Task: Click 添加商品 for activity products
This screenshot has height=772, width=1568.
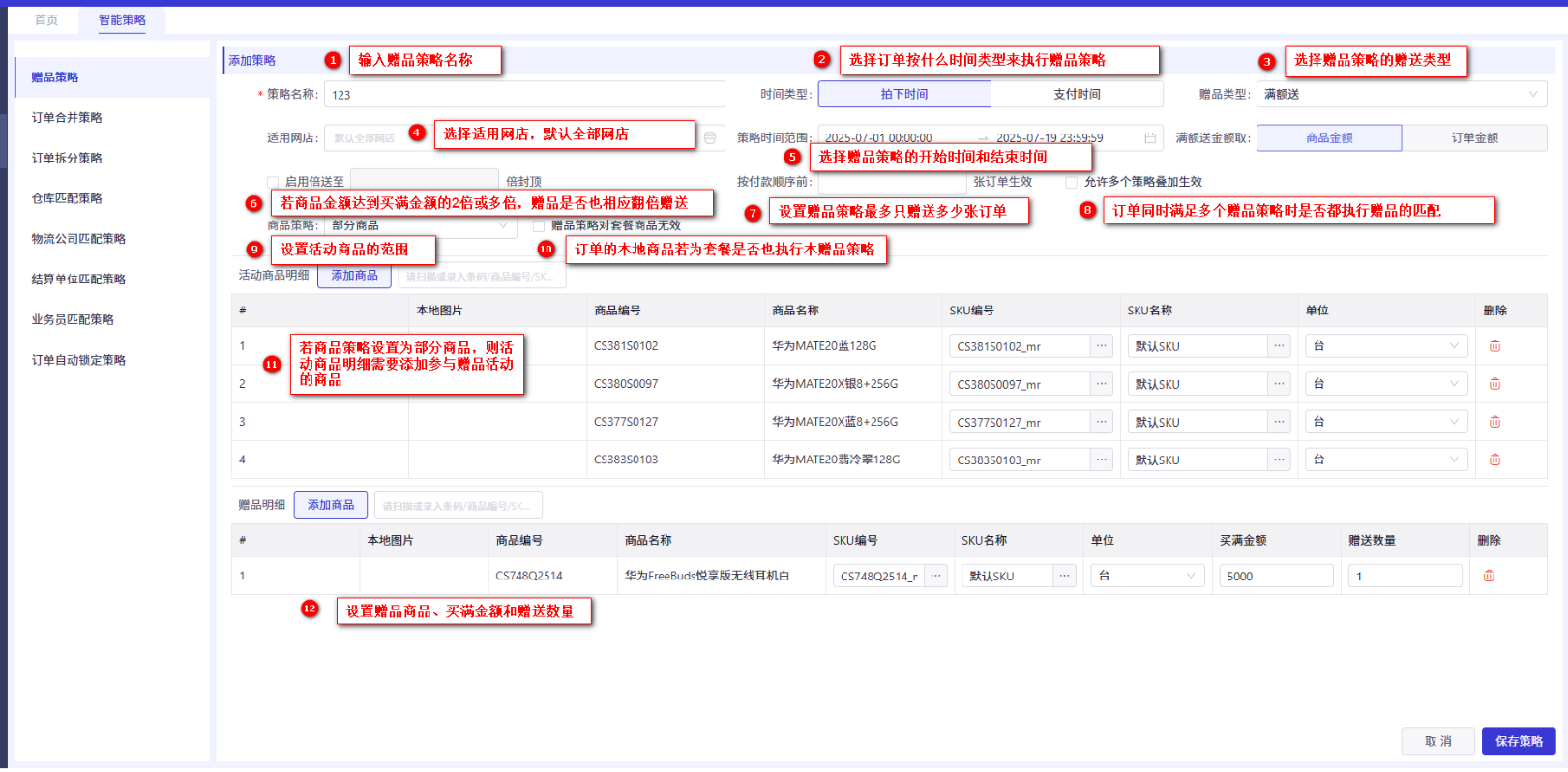Action: [354, 276]
